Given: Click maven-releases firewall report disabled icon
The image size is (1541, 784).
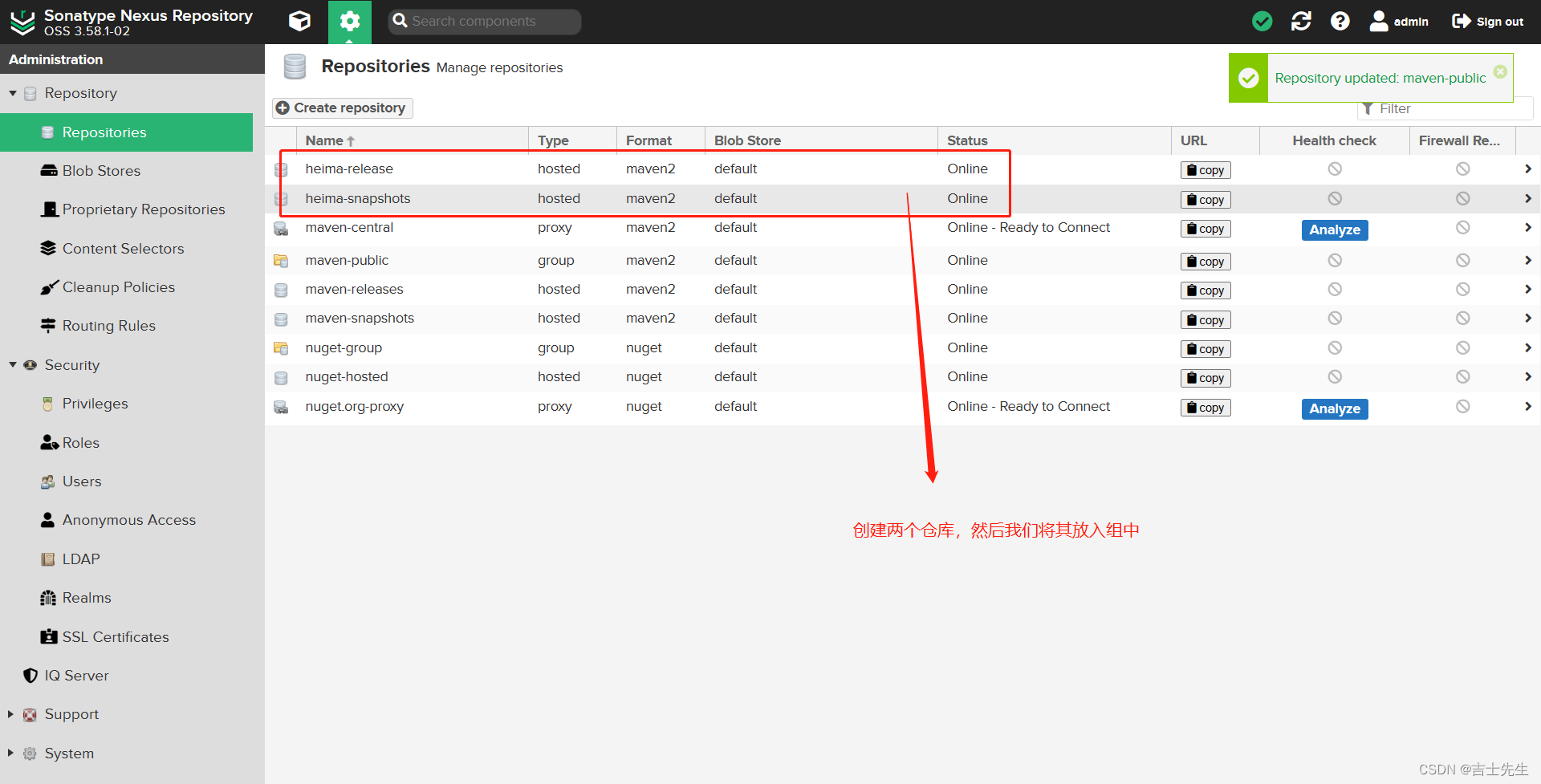Looking at the screenshot, I should pos(1463,289).
